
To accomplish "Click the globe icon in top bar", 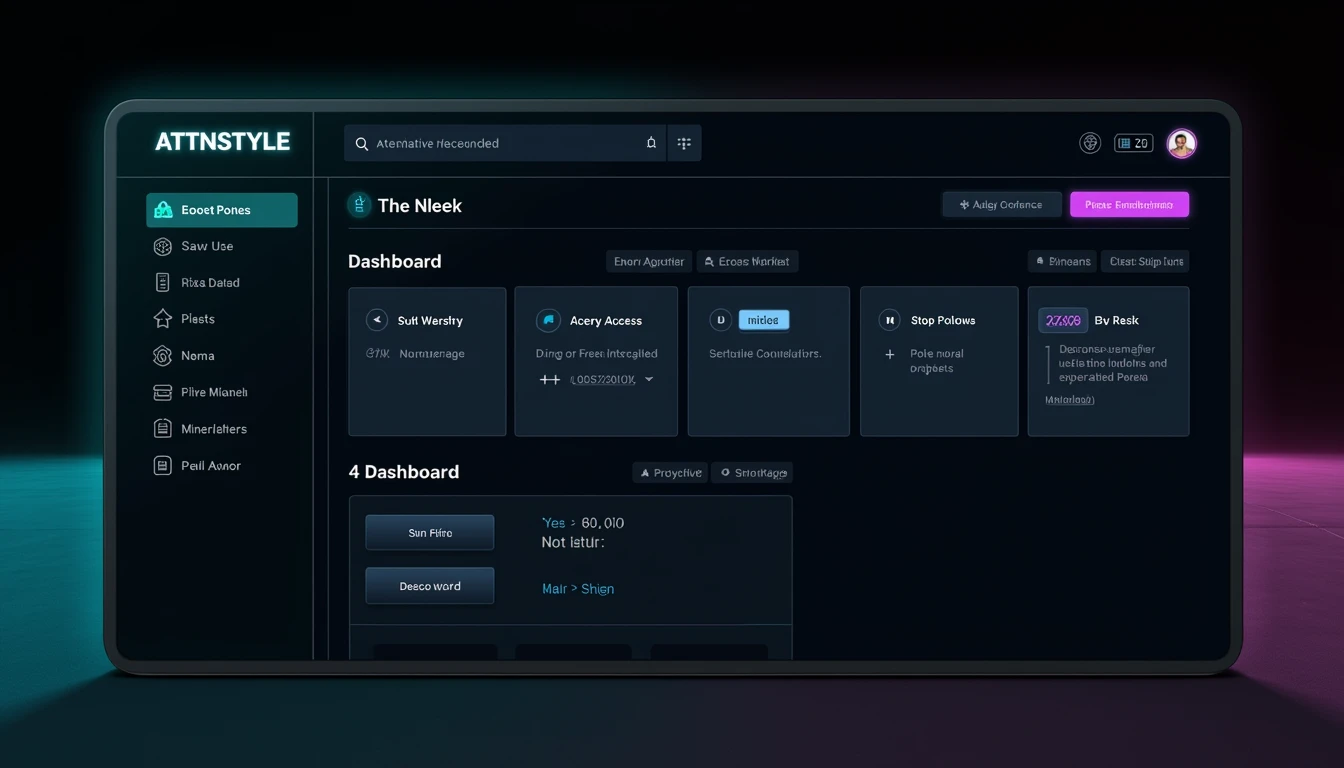I will coord(1090,143).
